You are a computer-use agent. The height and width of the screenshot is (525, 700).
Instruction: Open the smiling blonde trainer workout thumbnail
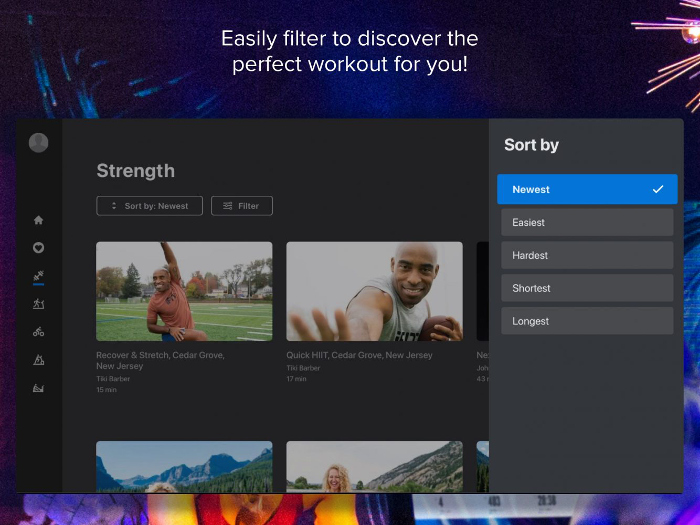point(375,467)
